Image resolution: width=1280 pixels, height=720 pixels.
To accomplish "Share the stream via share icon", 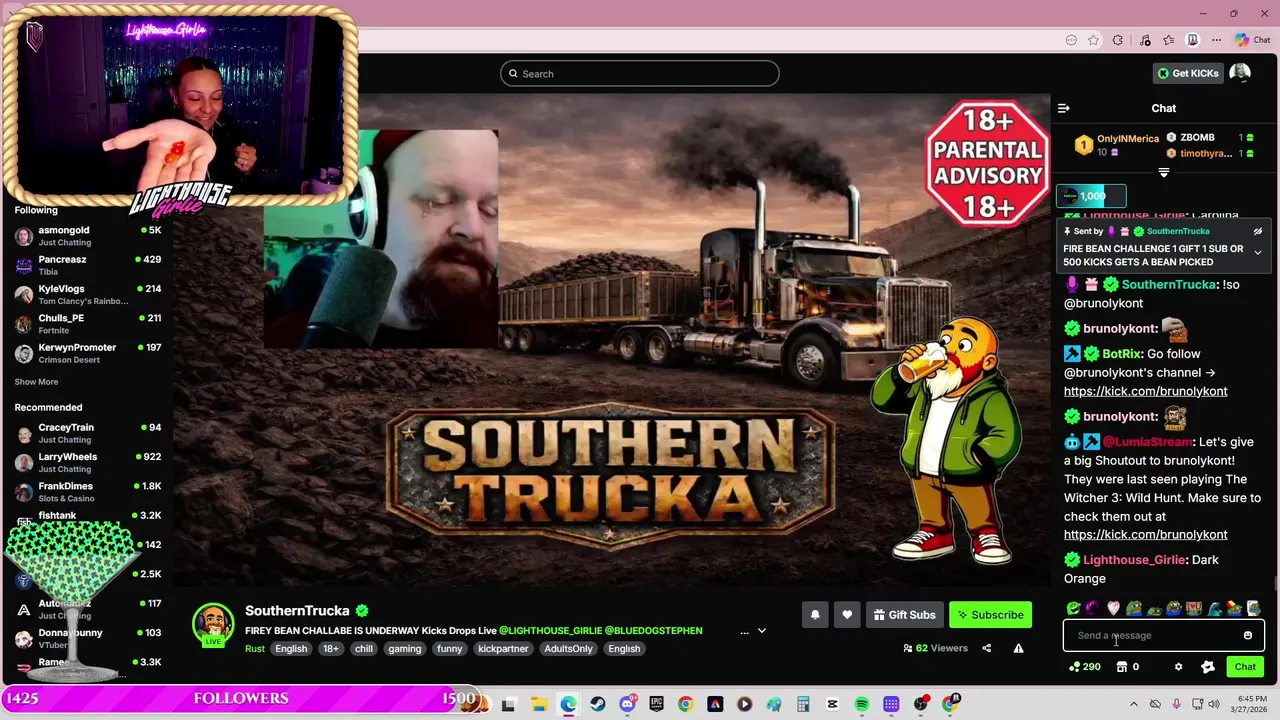I will [986, 648].
